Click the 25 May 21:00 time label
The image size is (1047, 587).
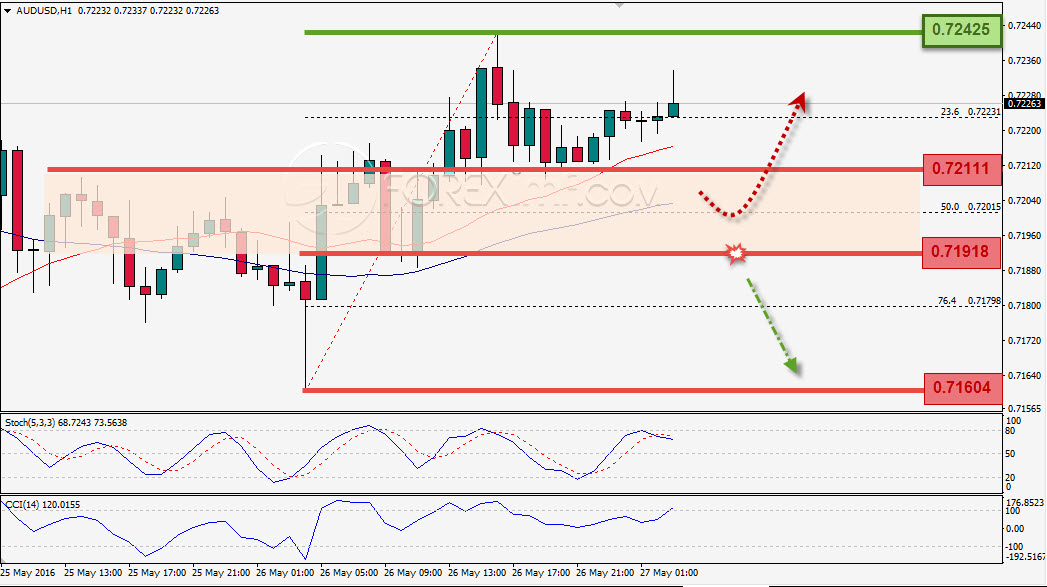click(x=221, y=573)
